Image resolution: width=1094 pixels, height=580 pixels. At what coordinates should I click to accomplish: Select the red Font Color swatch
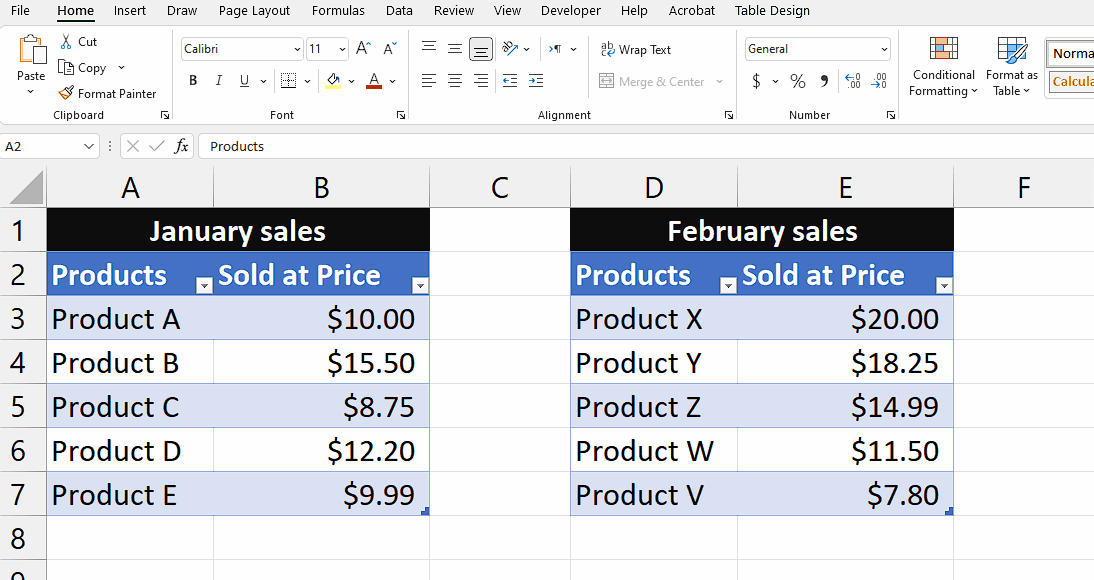click(374, 81)
